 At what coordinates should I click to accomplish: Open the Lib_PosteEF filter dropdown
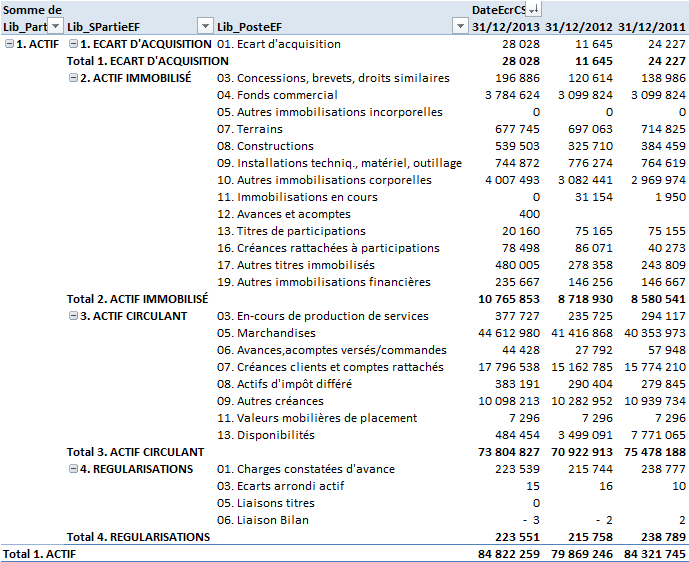click(460, 26)
